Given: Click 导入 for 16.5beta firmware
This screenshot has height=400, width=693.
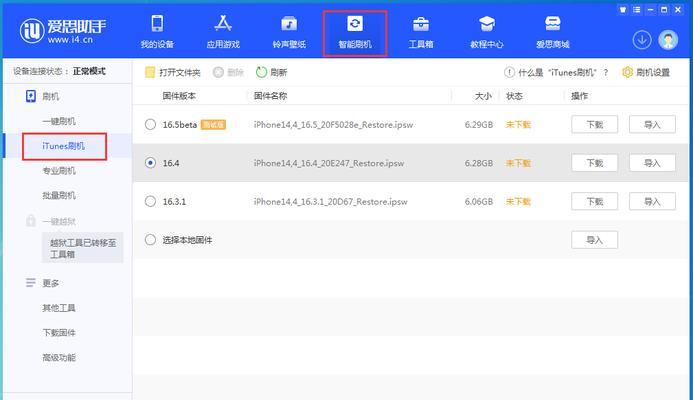Looking at the screenshot, I should 652,125.
